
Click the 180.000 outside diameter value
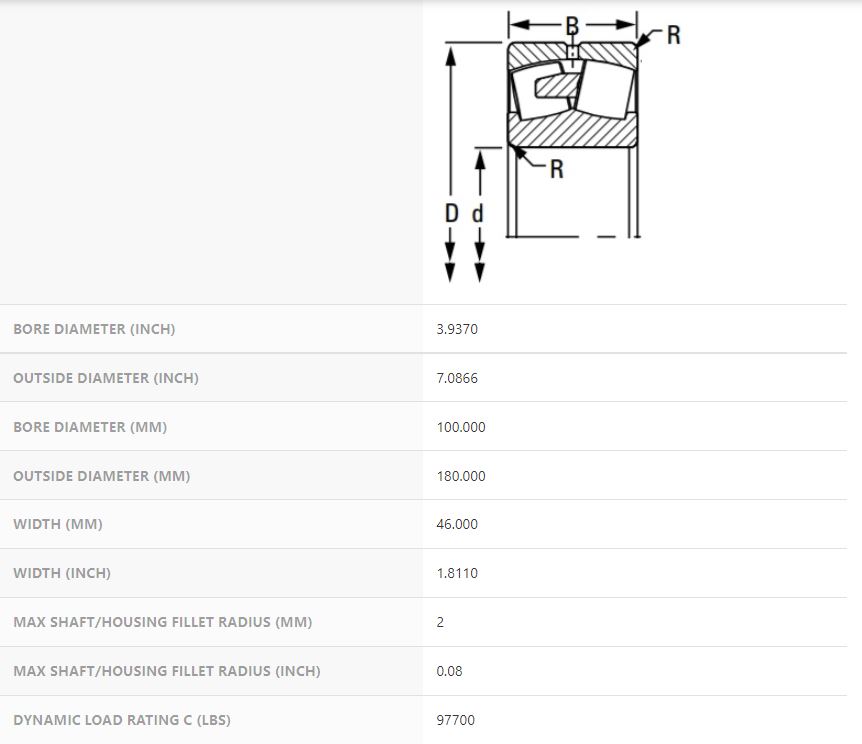click(x=461, y=476)
